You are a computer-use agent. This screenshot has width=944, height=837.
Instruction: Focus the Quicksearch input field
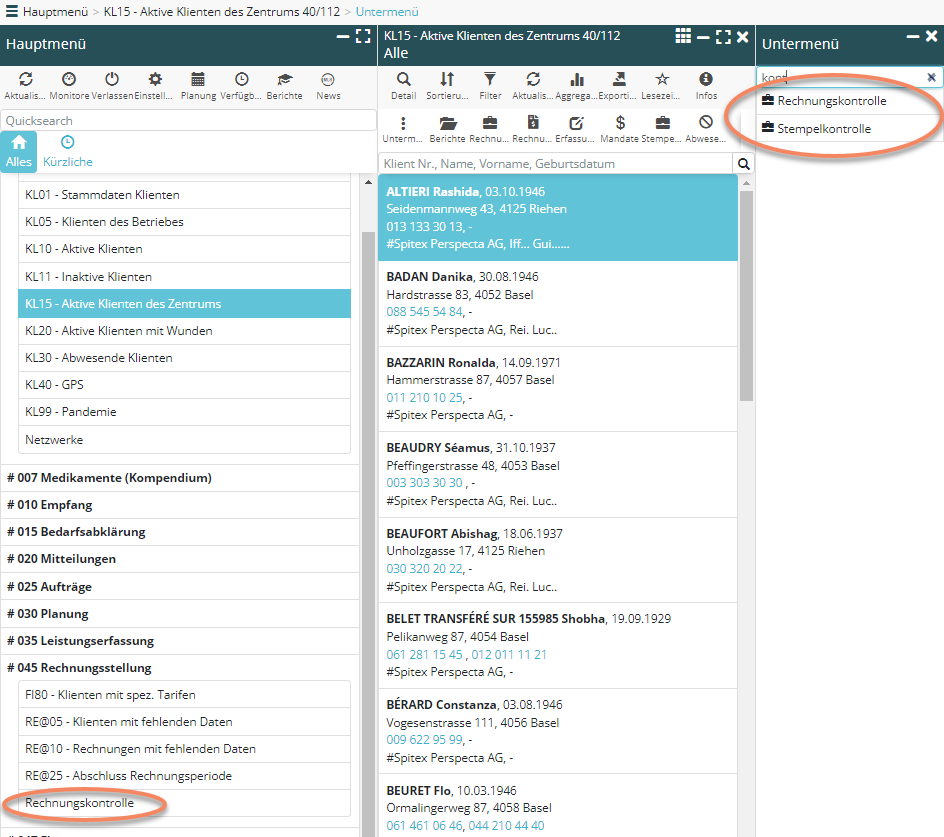coord(180,121)
